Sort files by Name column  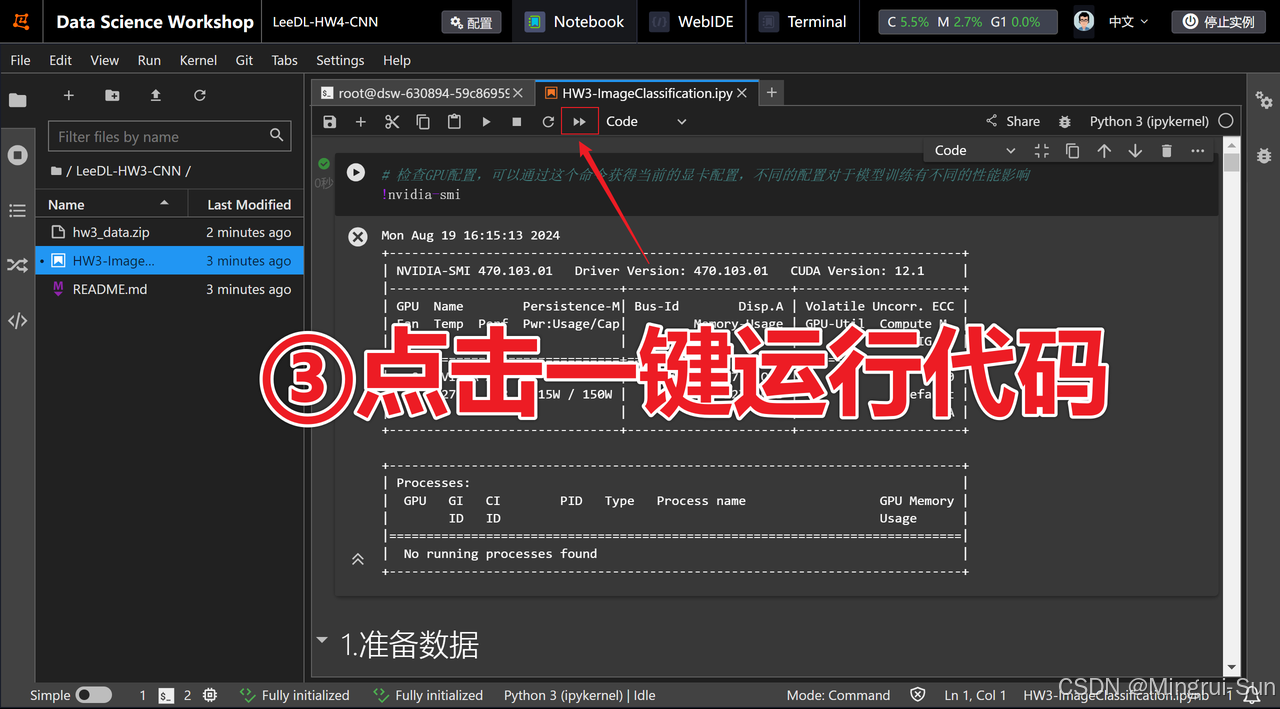click(x=112, y=204)
